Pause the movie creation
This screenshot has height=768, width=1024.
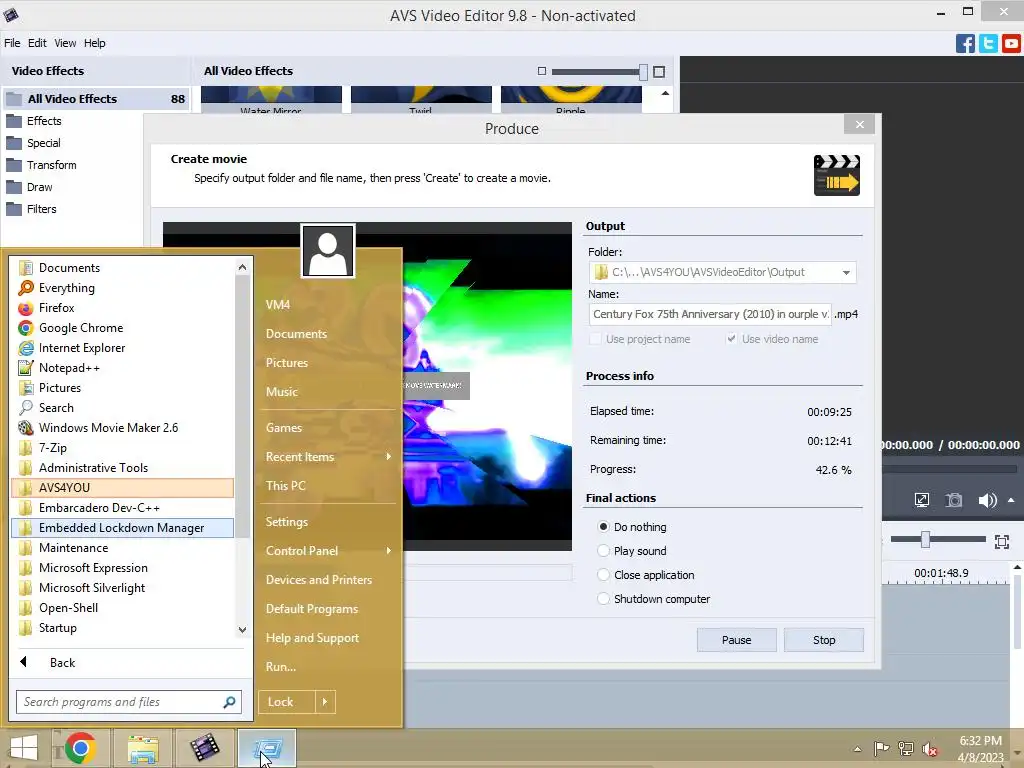pyautogui.click(x=737, y=640)
